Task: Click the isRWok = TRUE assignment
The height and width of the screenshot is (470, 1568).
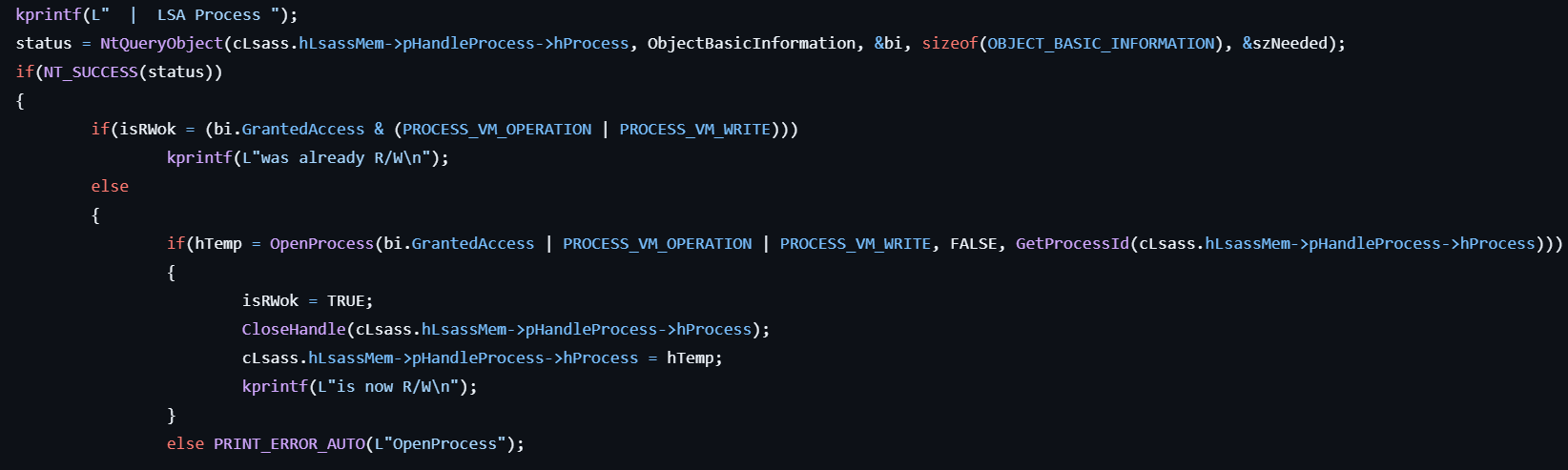Action: click(307, 301)
